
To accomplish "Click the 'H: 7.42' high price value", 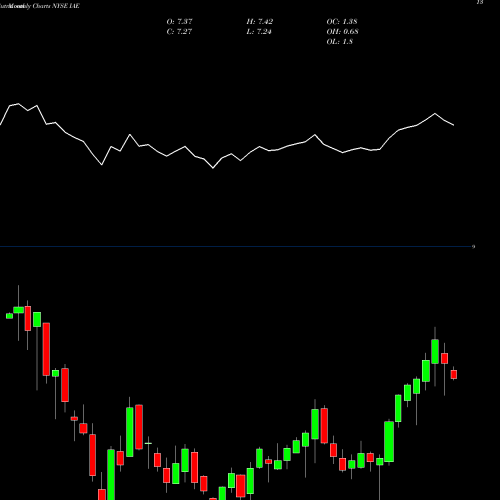I will pos(260,22).
